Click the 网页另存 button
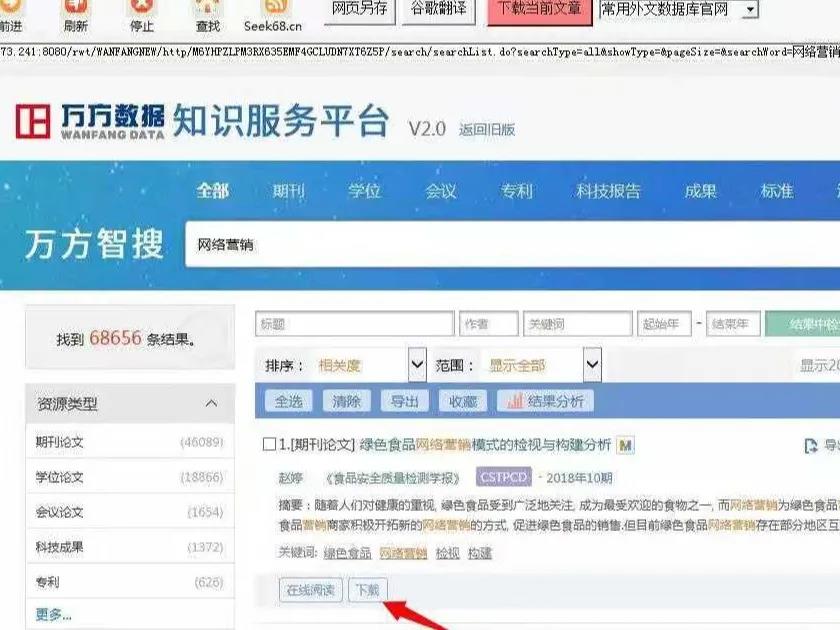840x630 pixels. (x=359, y=10)
